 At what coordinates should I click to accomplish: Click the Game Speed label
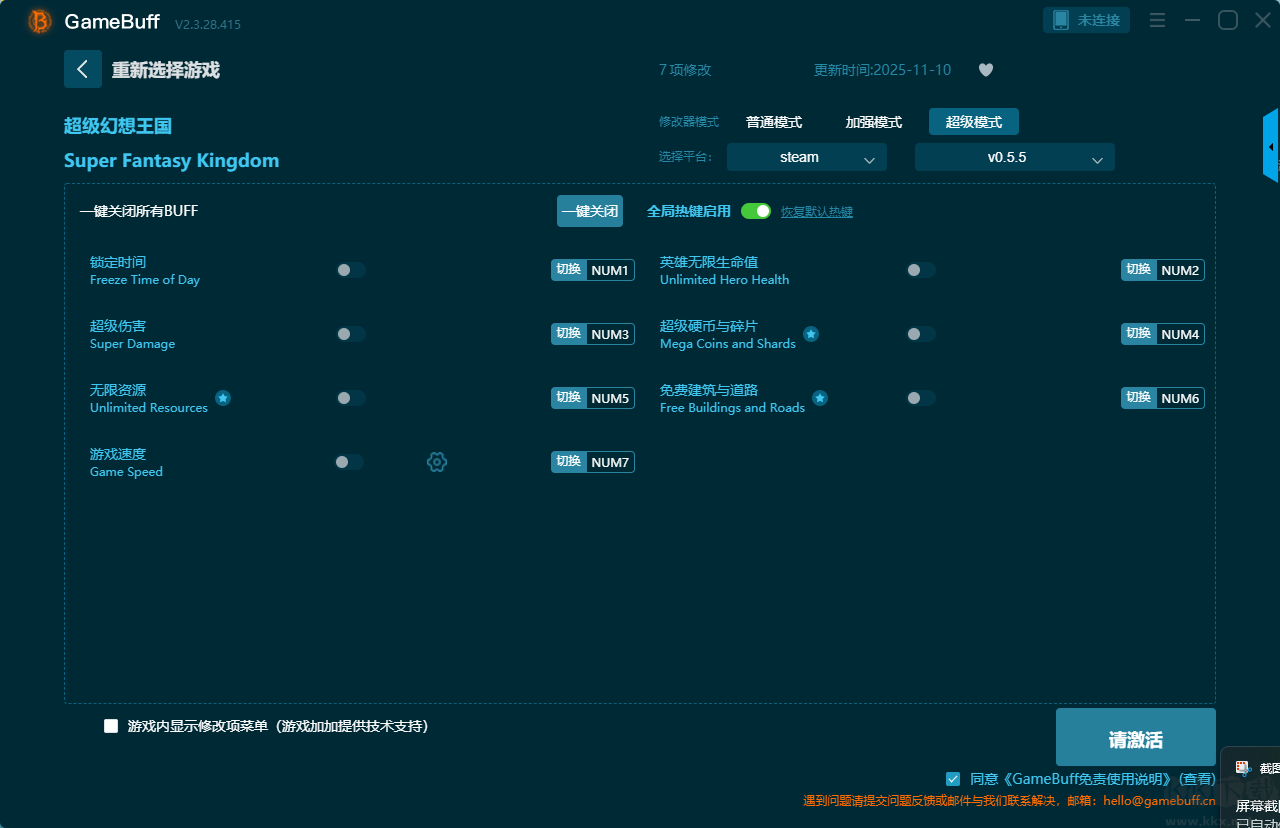(126, 472)
